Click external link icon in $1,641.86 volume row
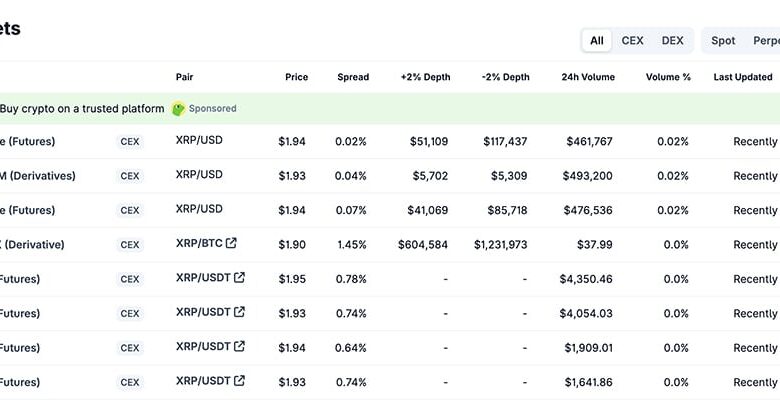This screenshot has width=780, height=409. [239, 381]
